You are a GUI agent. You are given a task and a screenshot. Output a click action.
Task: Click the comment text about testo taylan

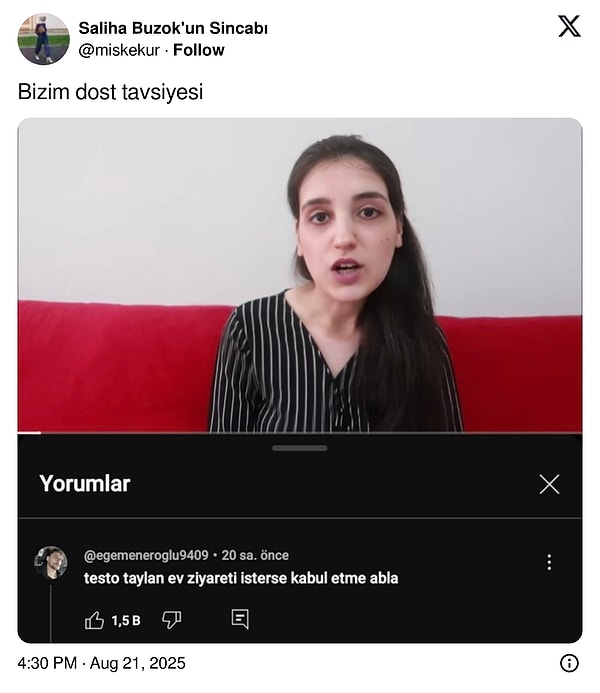click(x=241, y=578)
